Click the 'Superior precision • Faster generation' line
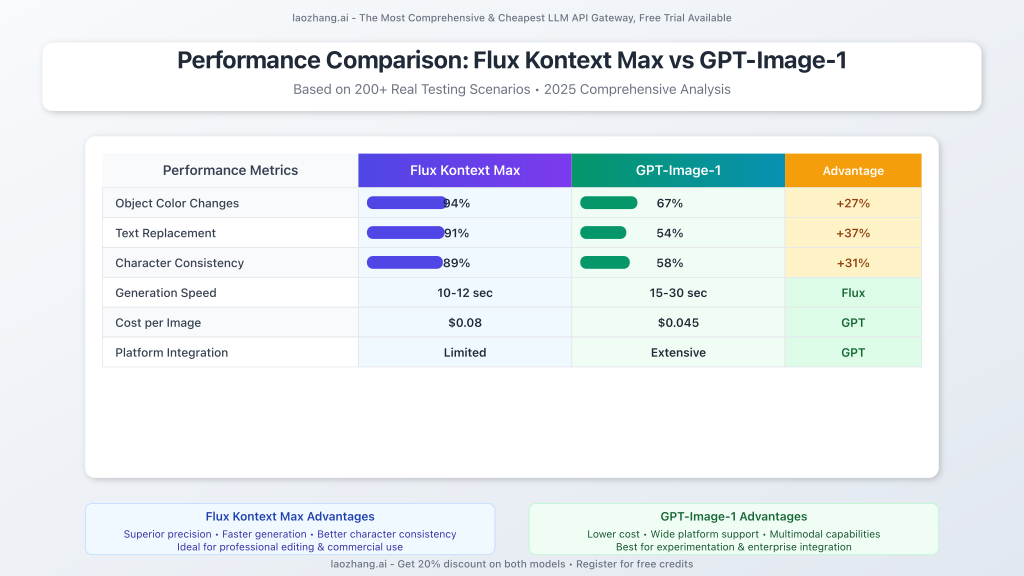This screenshot has height=576, width=1024. pos(290,534)
